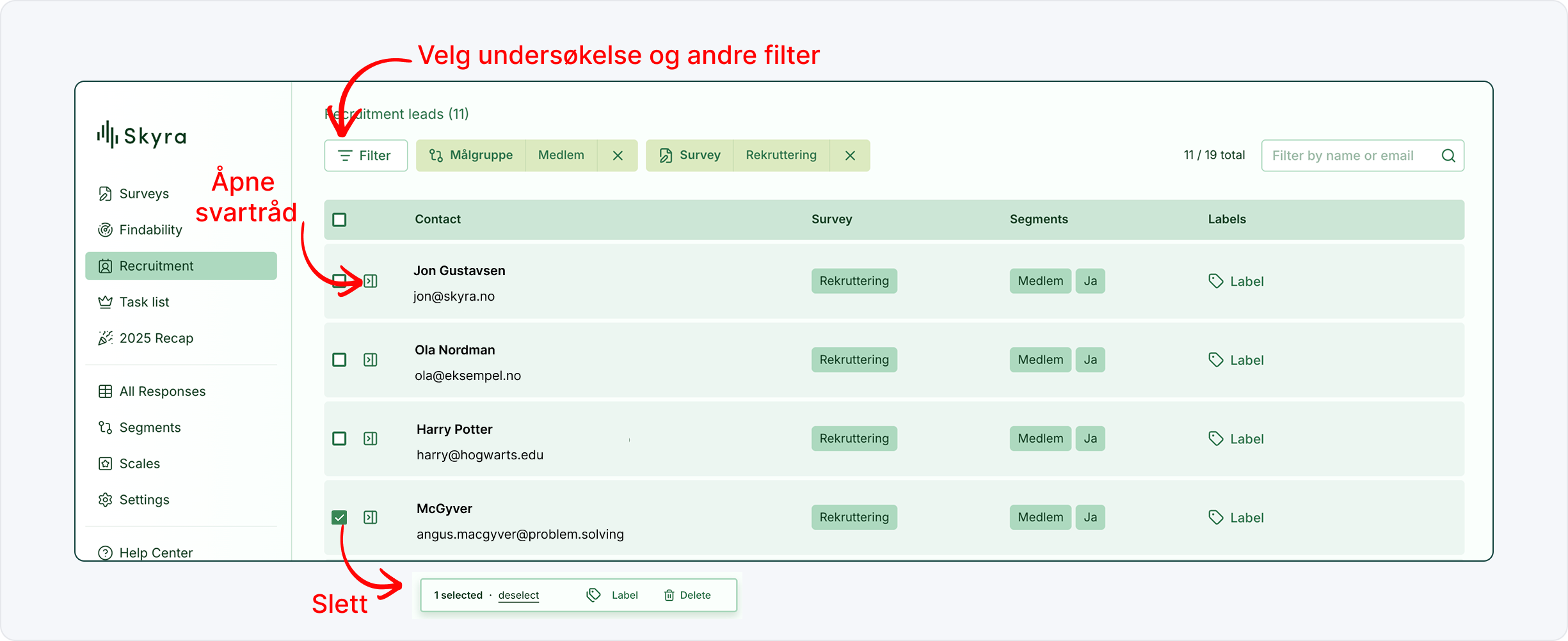
Task: Tick the checkbox for Harry Potter
Action: 339,438
